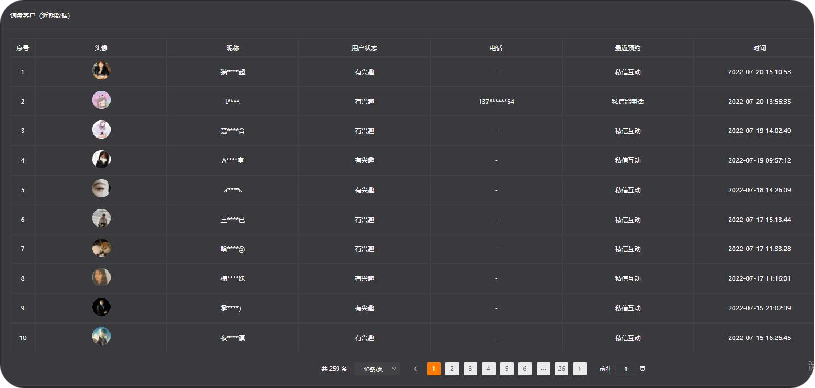Click the dark avatar in row 9

coord(101,307)
